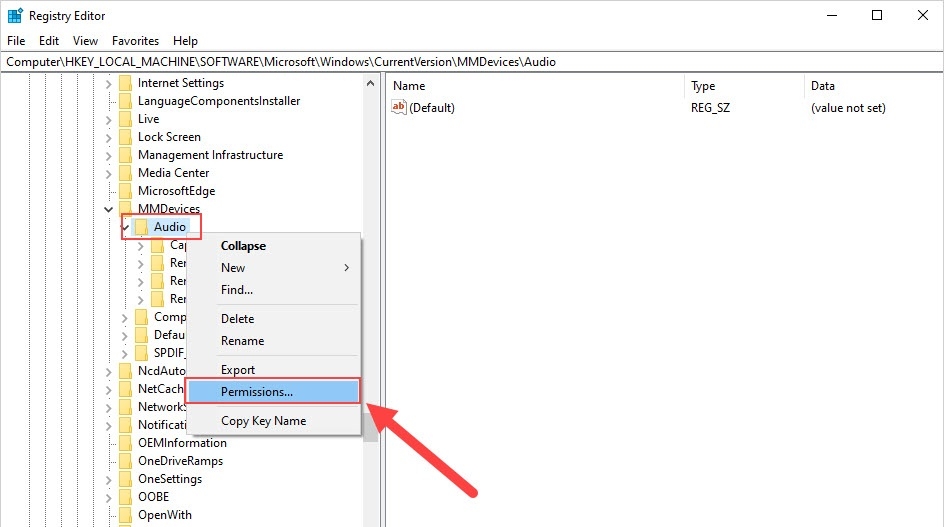
Task: Select the MicrosoftEdge tree key
Action: 176,192
